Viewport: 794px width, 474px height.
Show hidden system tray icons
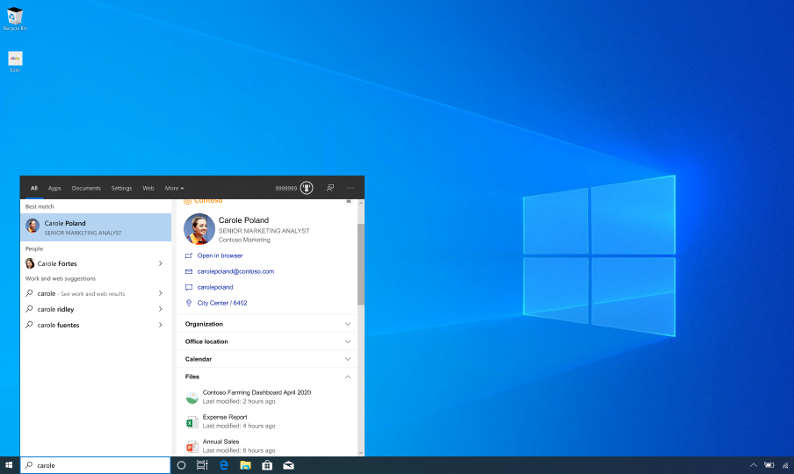(753, 465)
